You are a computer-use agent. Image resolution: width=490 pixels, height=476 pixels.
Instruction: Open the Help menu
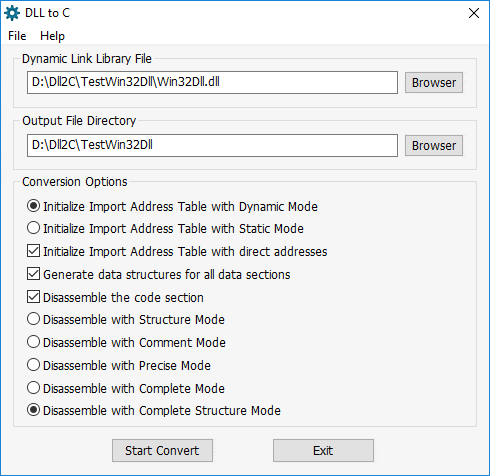tap(52, 36)
